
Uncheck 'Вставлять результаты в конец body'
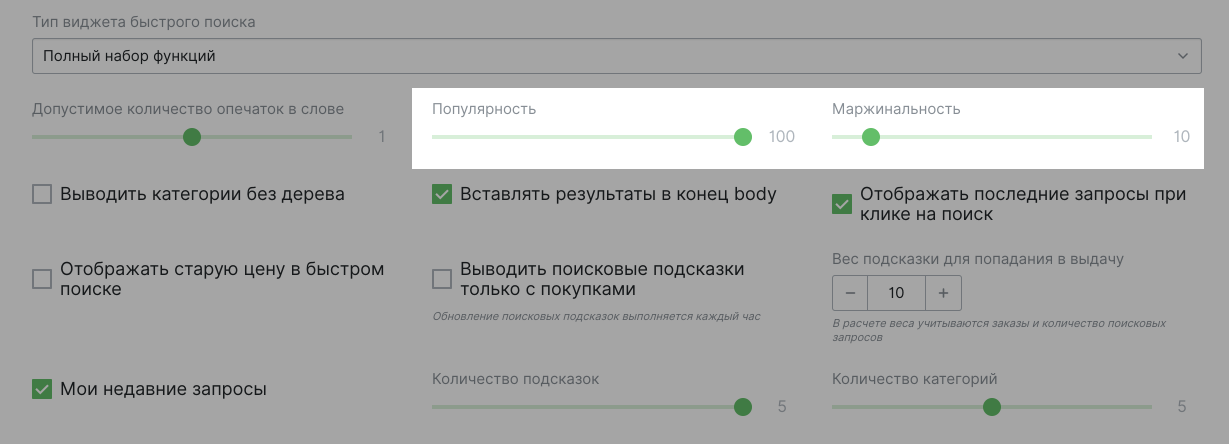point(442,194)
